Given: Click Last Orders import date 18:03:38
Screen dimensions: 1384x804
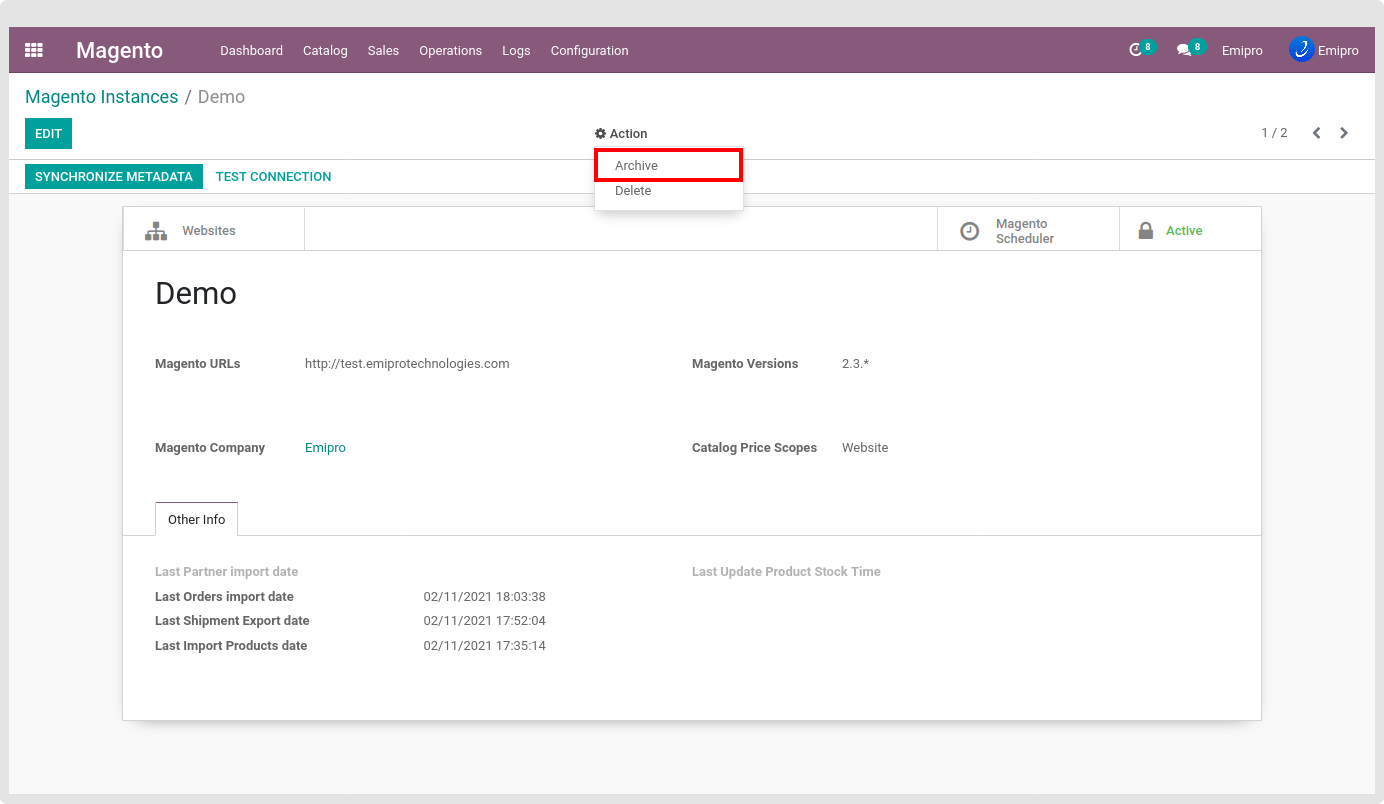Looking at the screenshot, I should pyautogui.click(x=484, y=597).
